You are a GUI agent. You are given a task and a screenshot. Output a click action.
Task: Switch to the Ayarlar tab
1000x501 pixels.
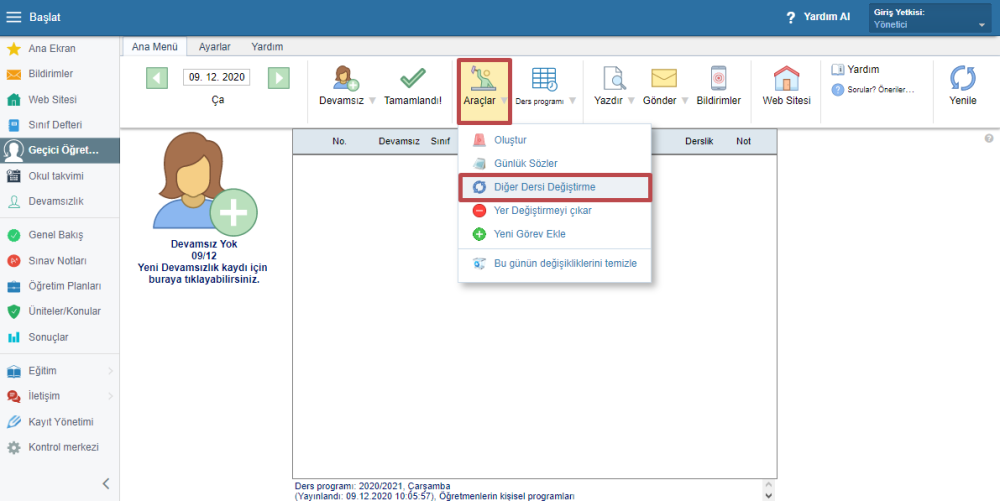(x=214, y=47)
